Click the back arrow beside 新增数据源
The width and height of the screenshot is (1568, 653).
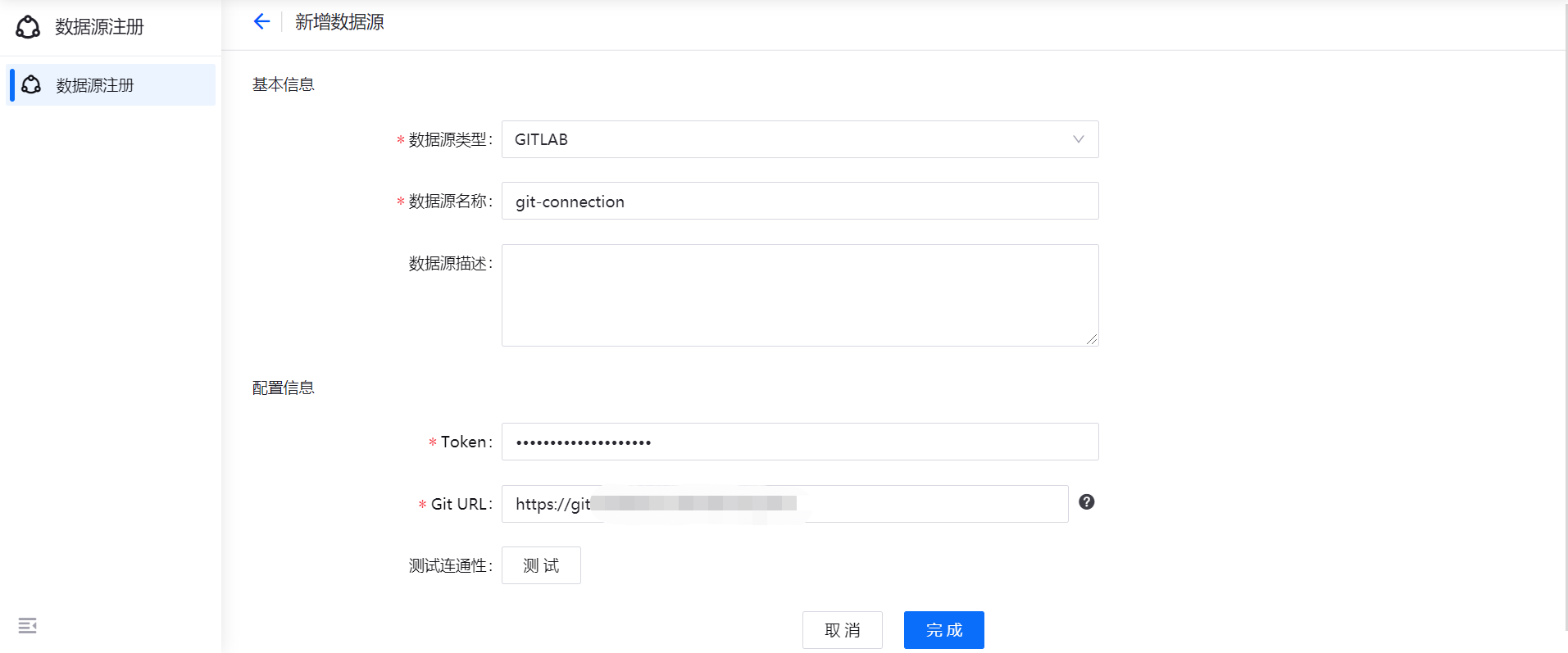tap(261, 21)
